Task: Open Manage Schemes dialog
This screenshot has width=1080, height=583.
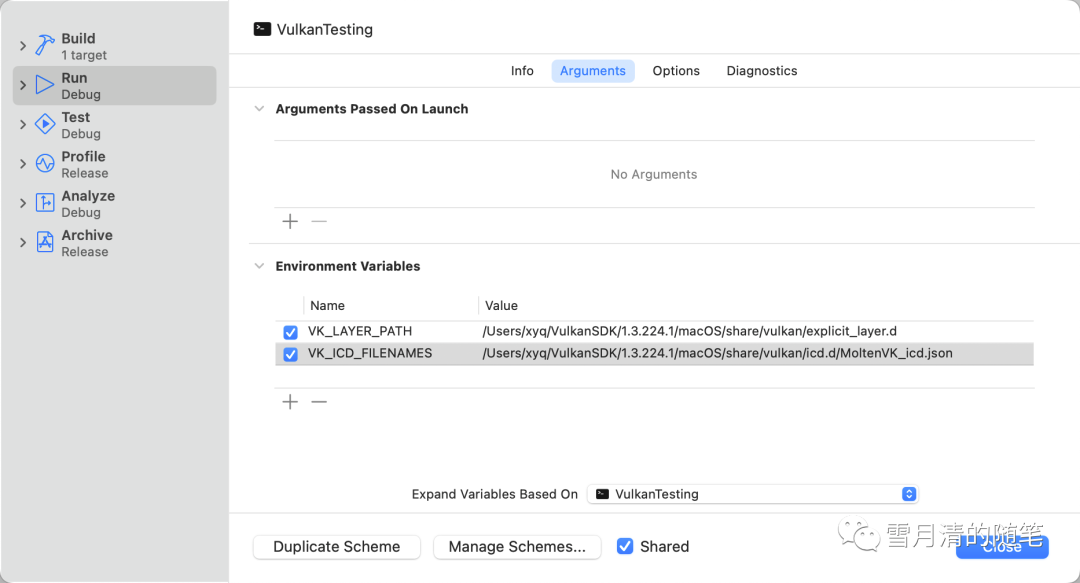Action: click(517, 547)
